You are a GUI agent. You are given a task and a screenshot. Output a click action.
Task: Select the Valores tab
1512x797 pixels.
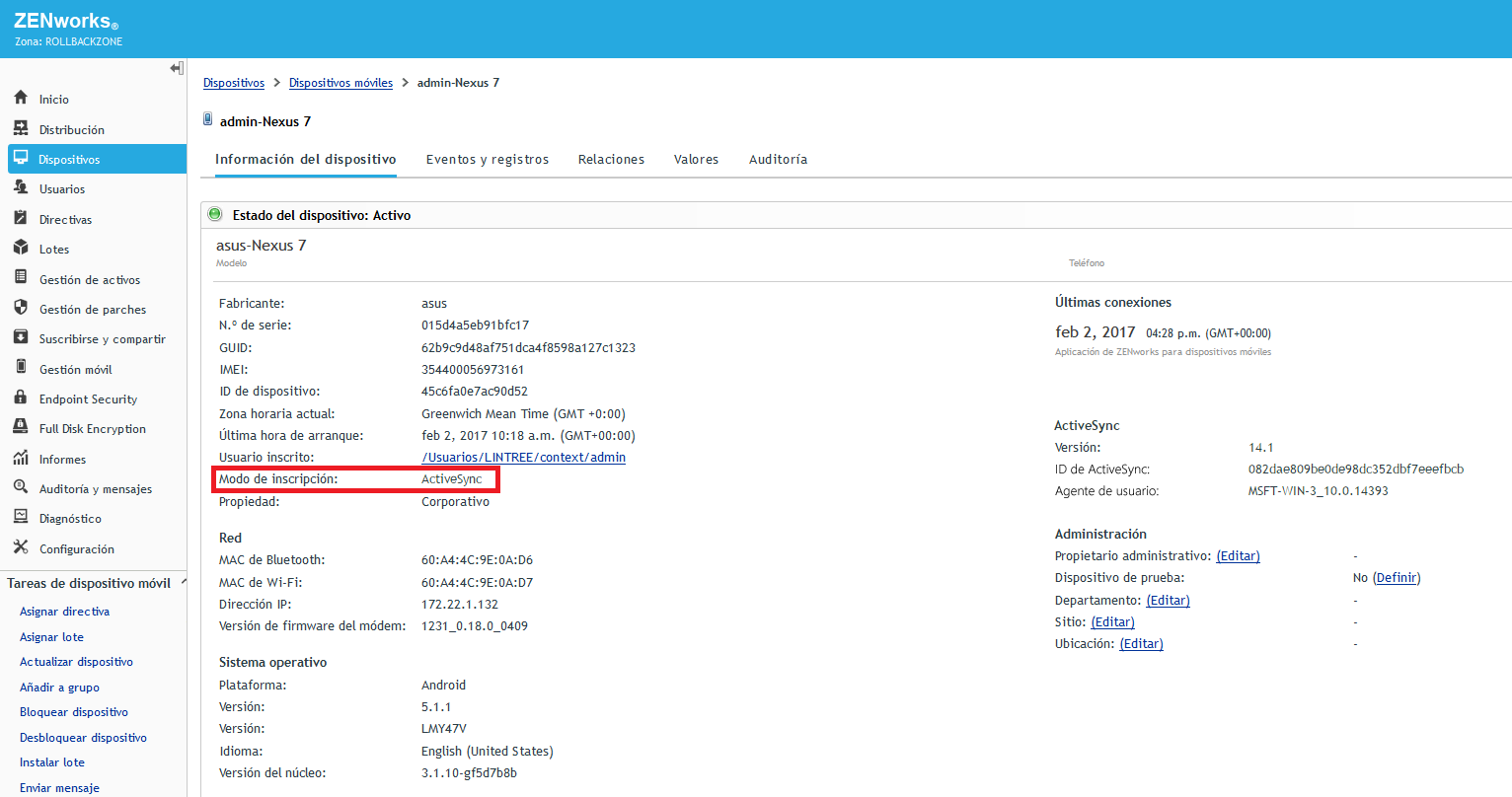[696, 160]
